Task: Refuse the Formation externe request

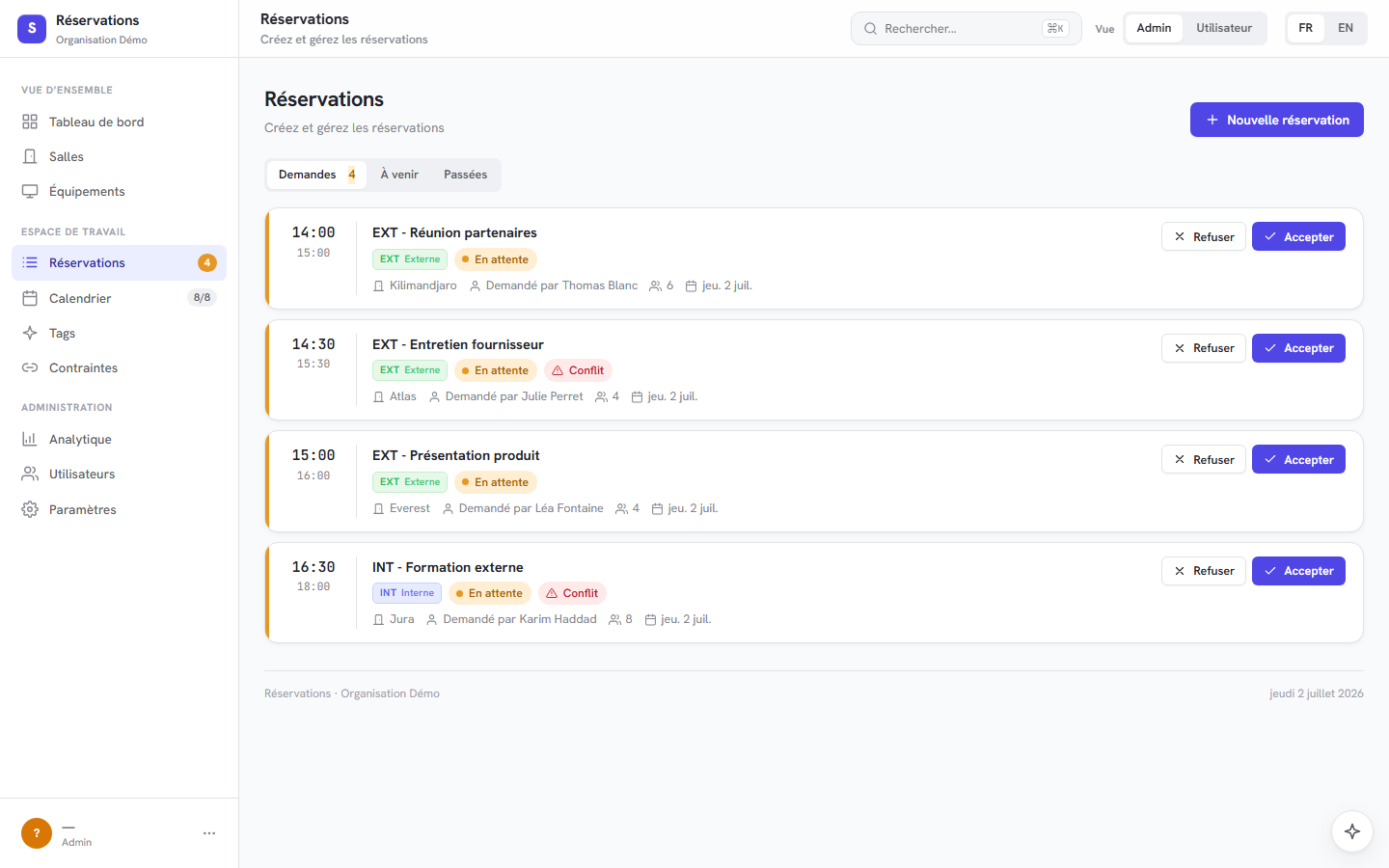Action: point(1204,571)
